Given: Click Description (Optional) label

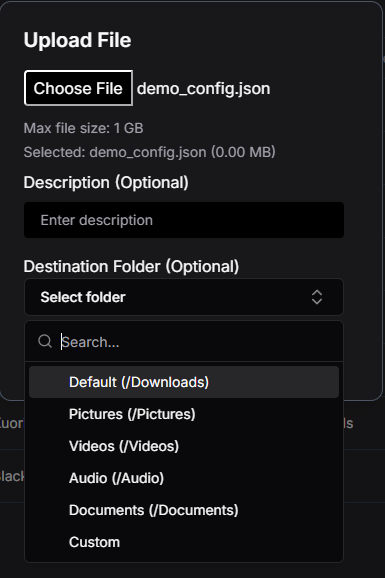Looking at the screenshot, I should pos(106,182).
